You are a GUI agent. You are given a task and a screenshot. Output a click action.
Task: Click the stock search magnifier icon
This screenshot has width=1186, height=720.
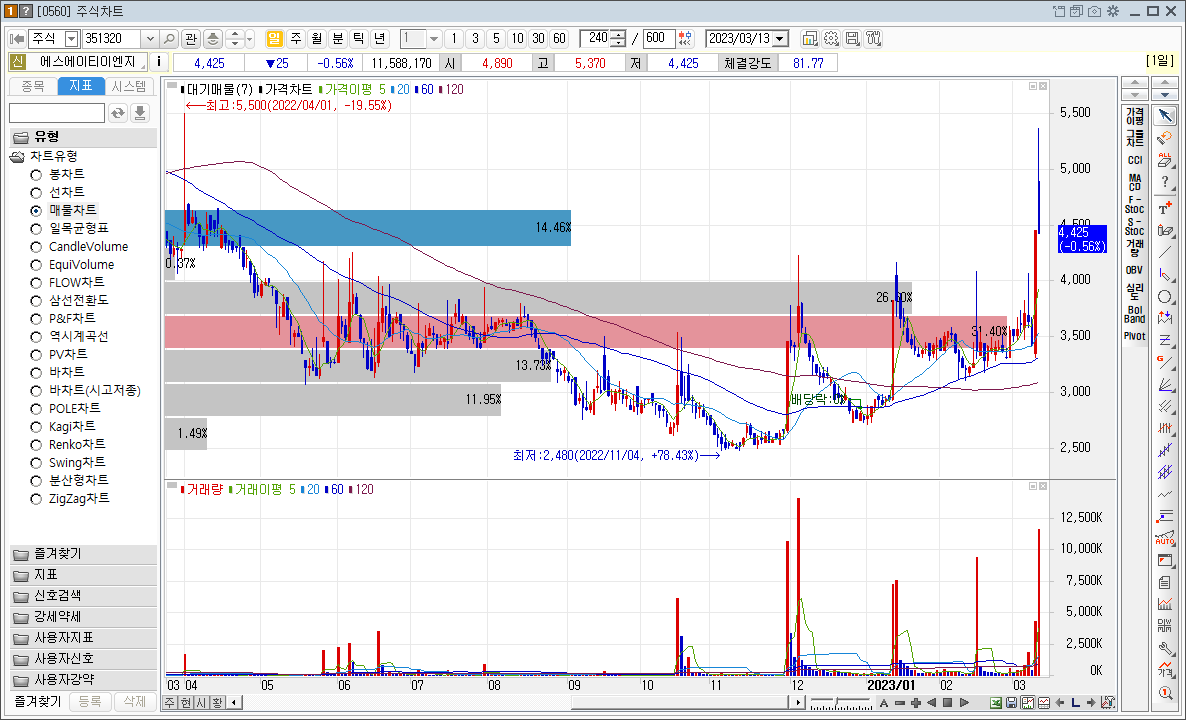pyautogui.click(x=169, y=39)
